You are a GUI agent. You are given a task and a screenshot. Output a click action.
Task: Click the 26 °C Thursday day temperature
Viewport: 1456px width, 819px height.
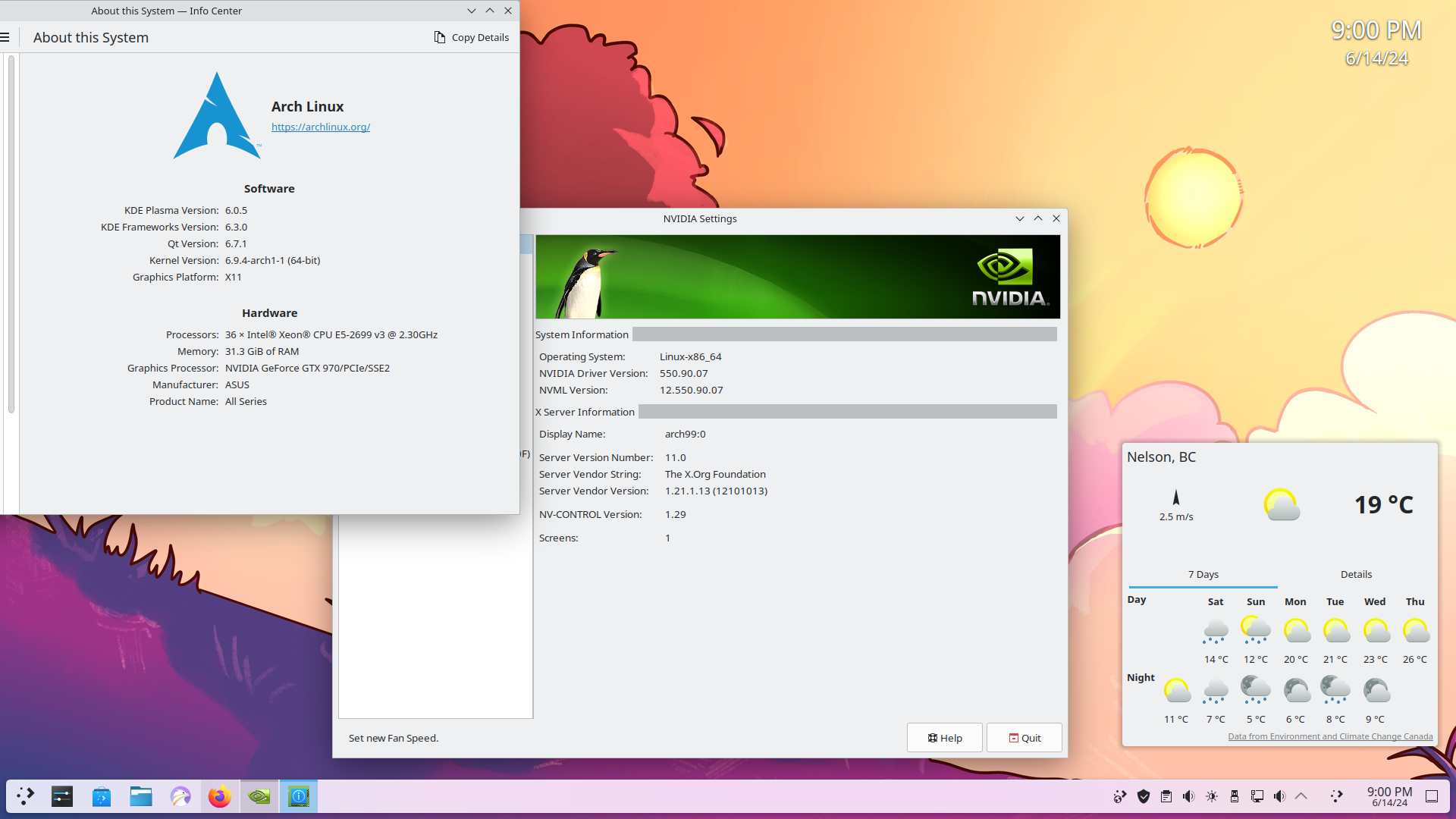pos(1415,660)
